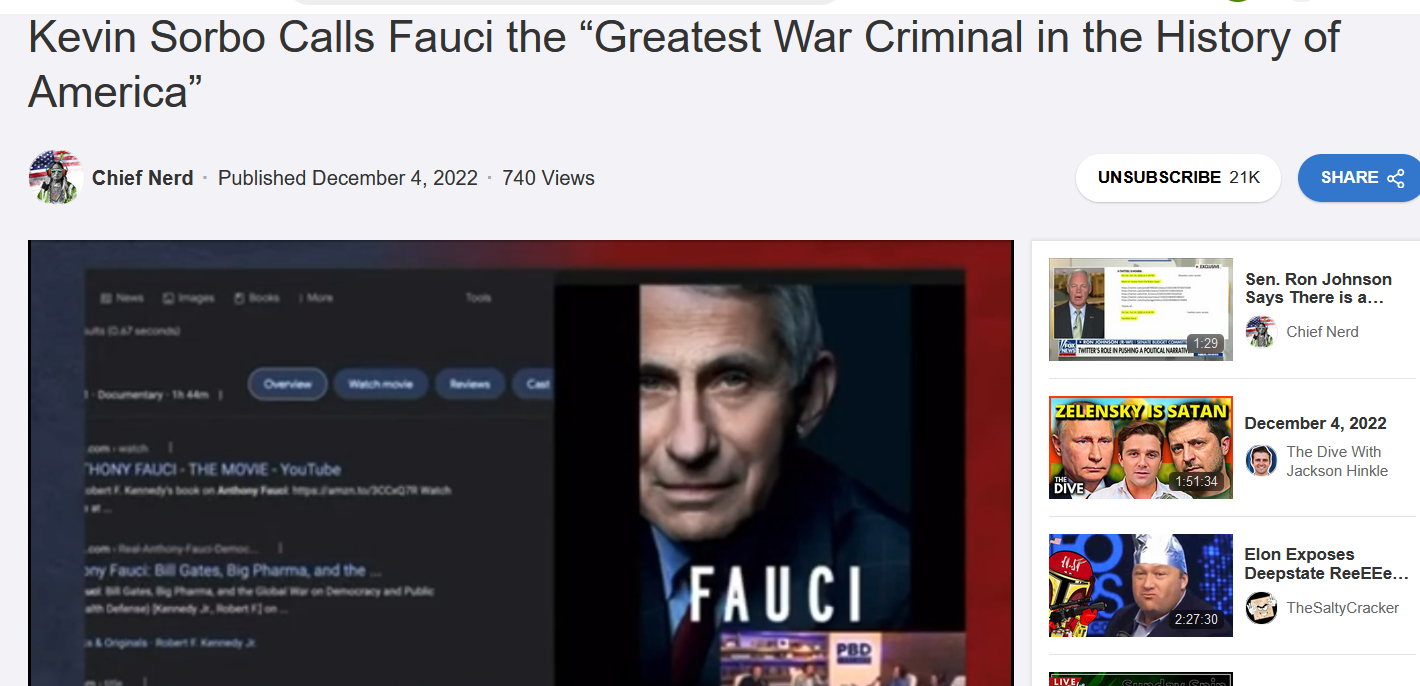Click the share icon in the Share button

(x=1396, y=178)
